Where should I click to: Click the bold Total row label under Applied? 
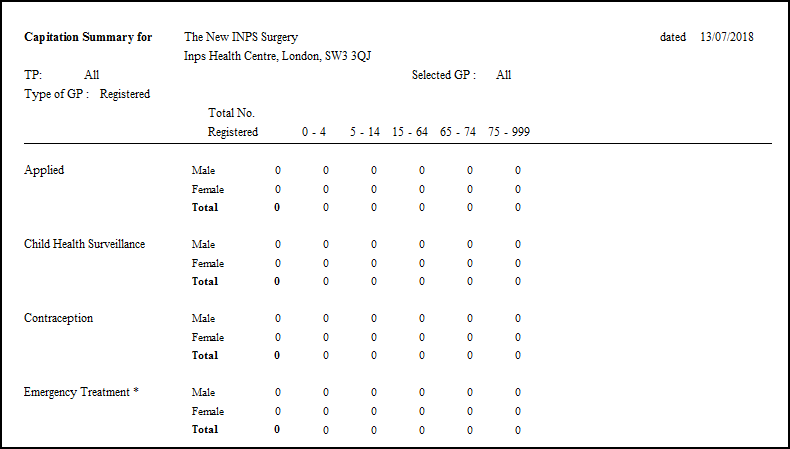point(205,208)
